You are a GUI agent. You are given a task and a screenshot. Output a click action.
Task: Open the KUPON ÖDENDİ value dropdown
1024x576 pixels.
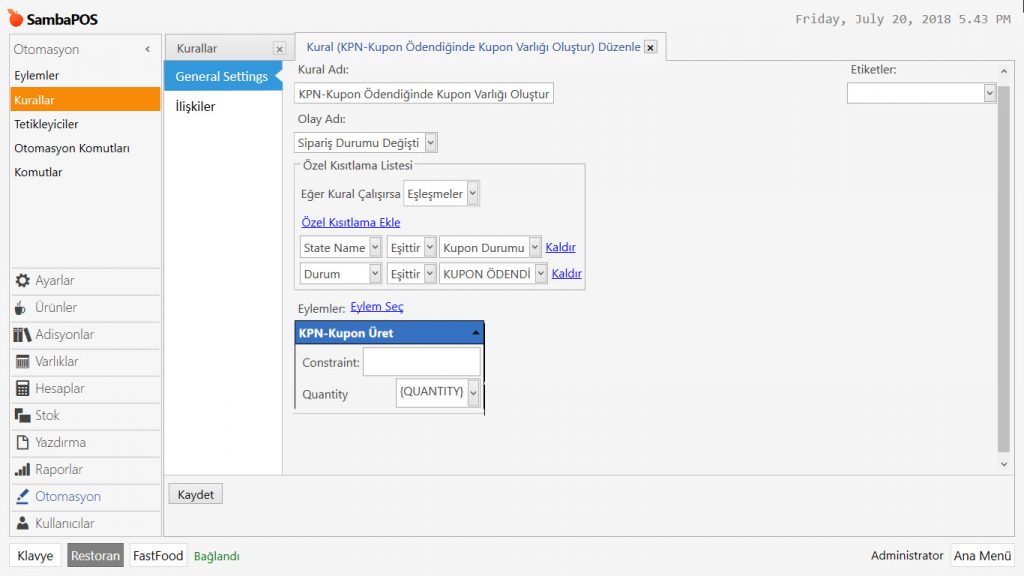(x=541, y=273)
